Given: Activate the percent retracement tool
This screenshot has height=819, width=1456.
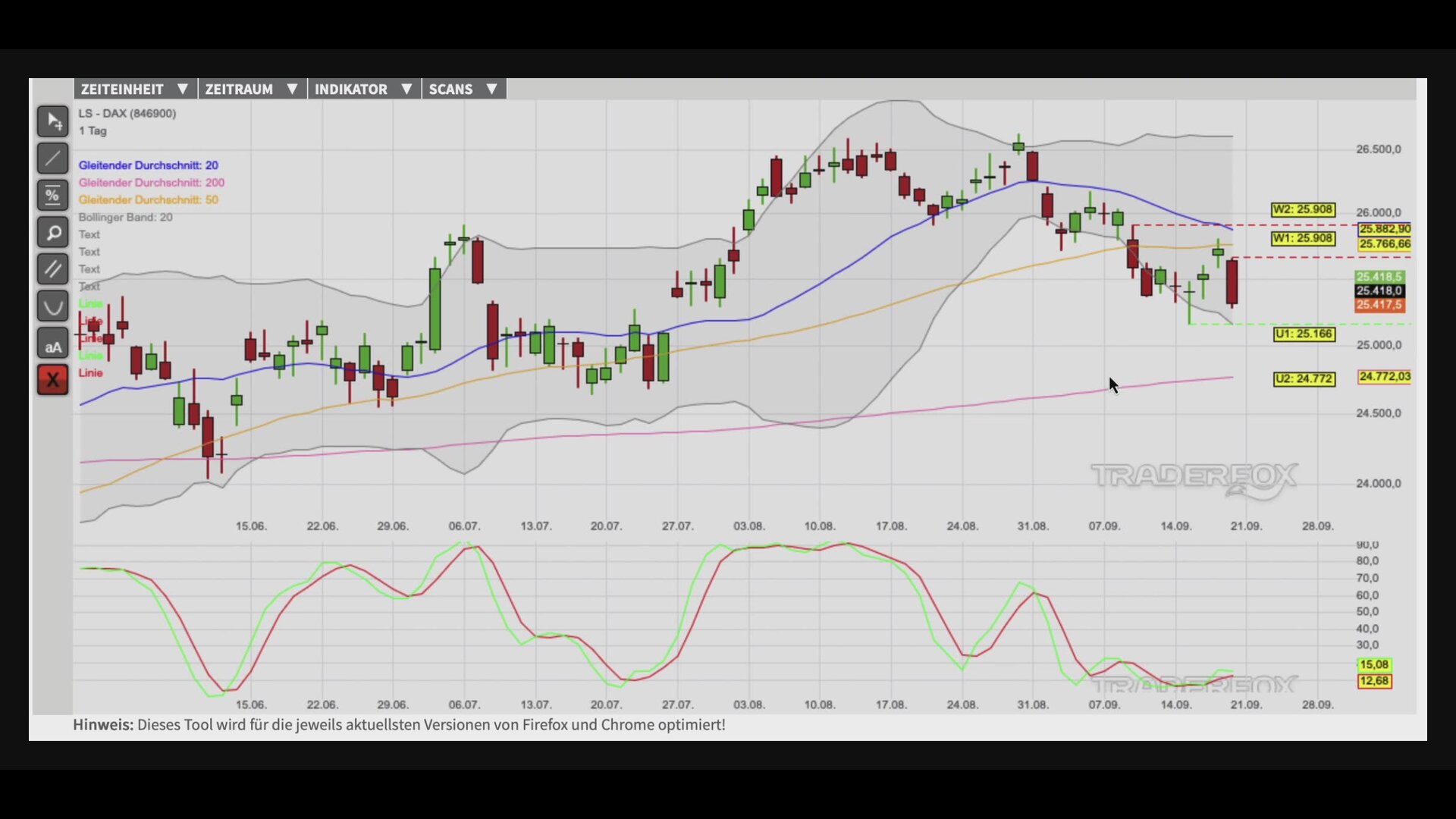Looking at the screenshot, I should pyautogui.click(x=53, y=196).
